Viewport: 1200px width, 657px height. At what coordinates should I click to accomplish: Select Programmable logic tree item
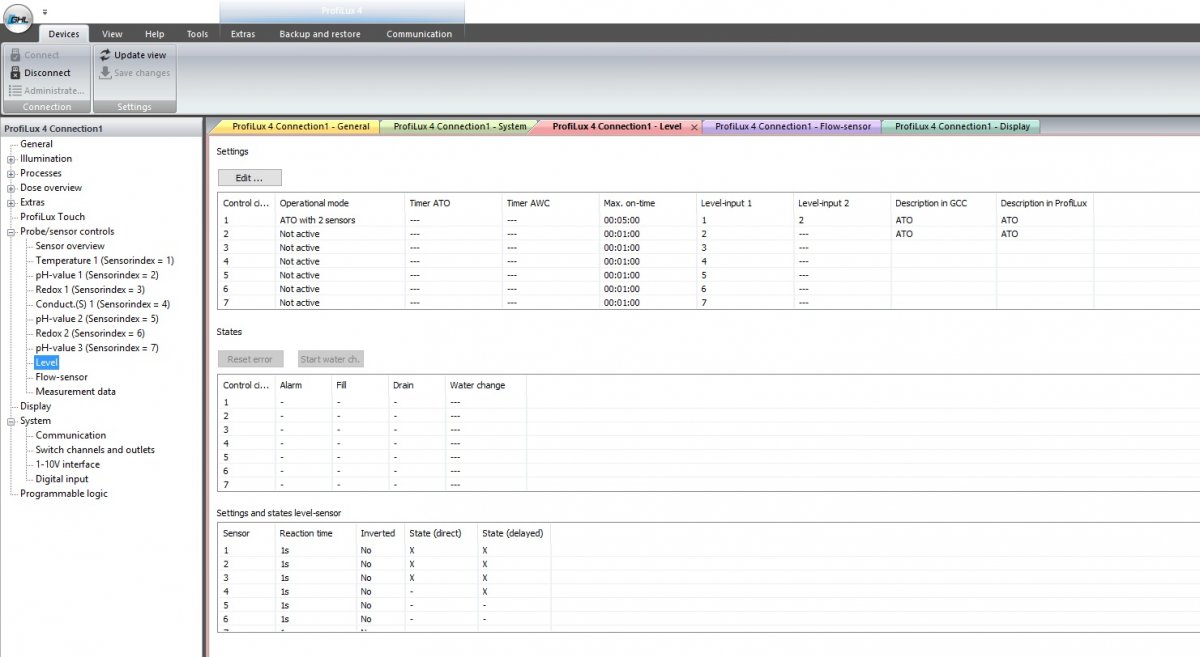point(64,494)
